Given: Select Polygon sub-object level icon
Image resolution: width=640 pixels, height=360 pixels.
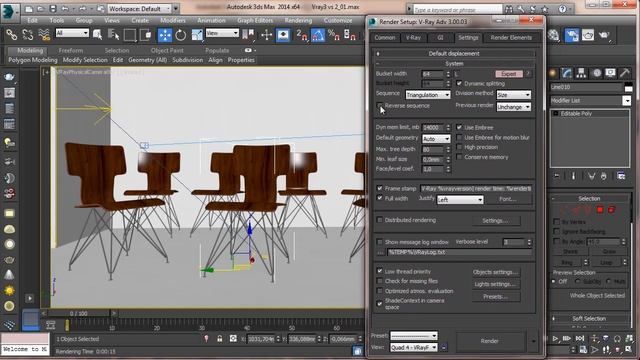Looking at the screenshot, I should pos(600,210).
